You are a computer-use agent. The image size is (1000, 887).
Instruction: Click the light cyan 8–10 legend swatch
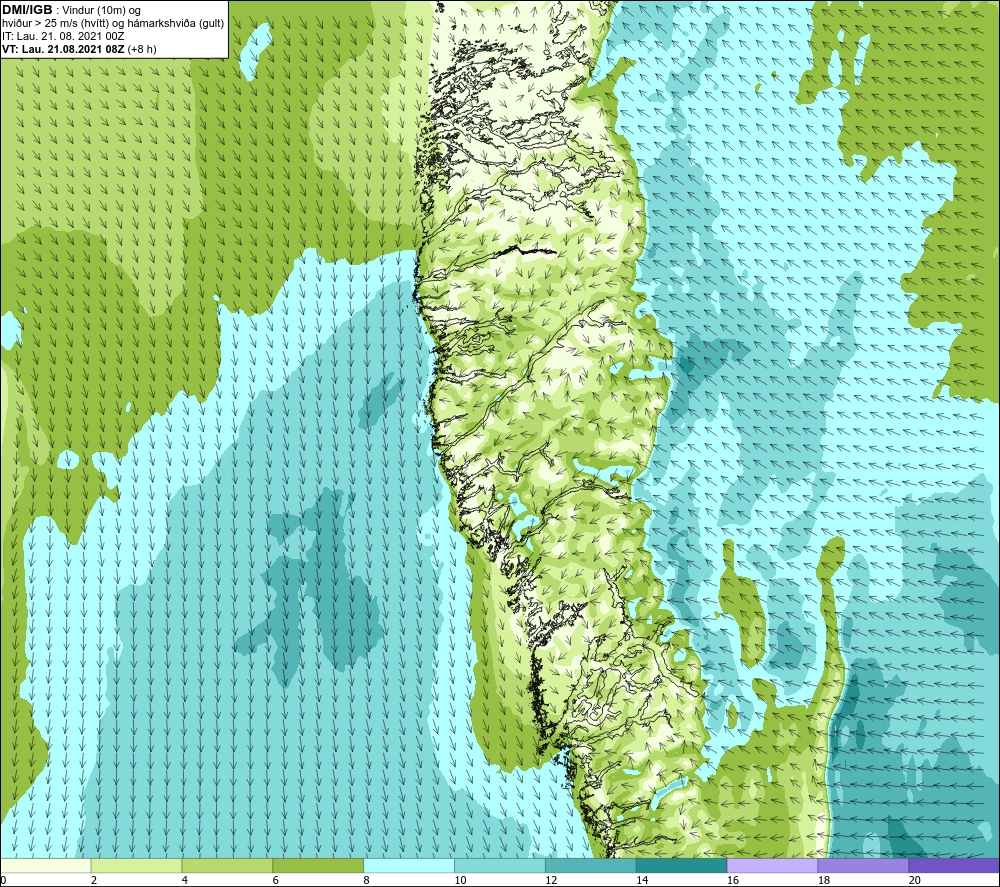pos(409,865)
